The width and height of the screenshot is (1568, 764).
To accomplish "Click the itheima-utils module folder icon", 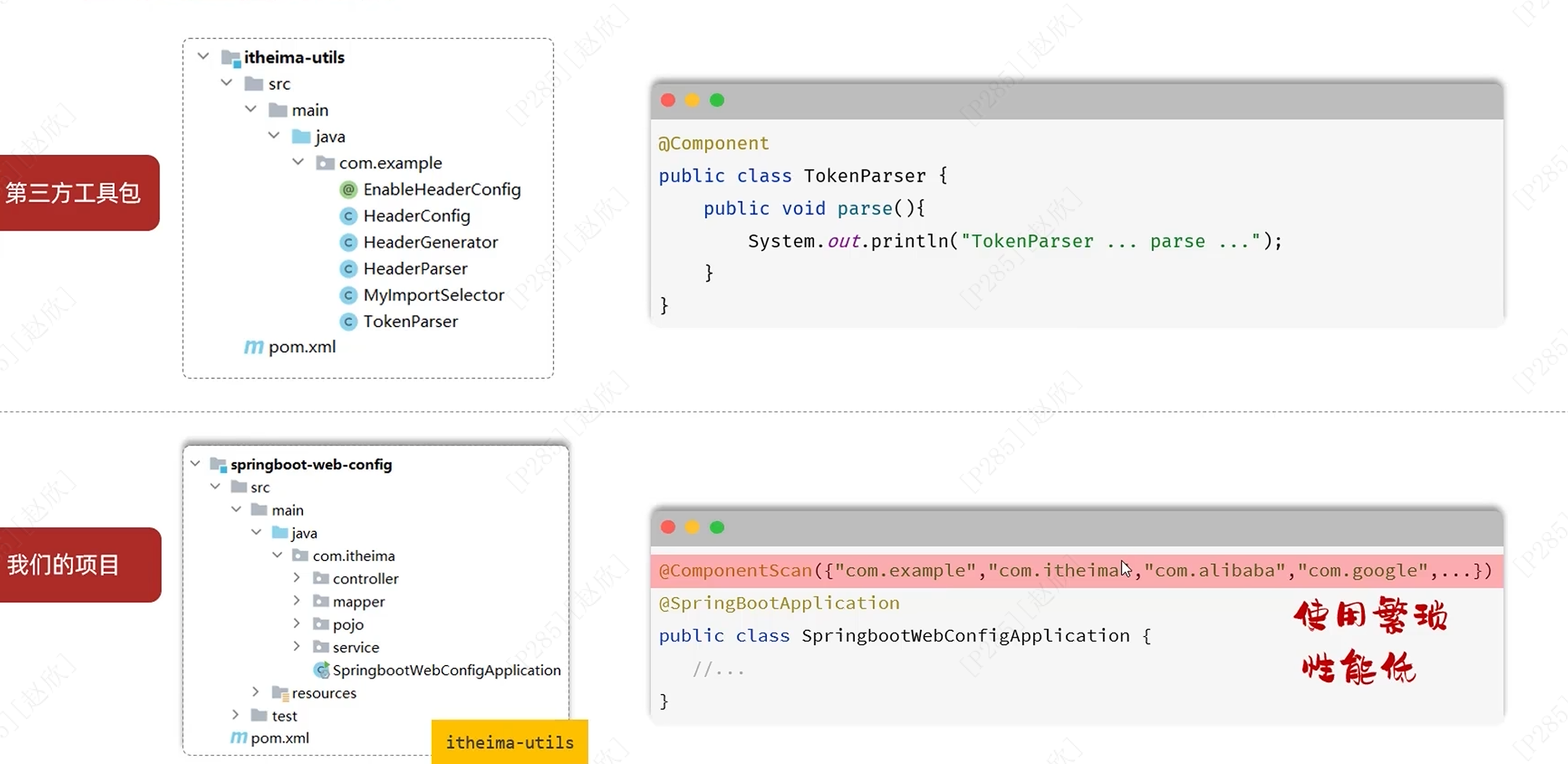I will (231, 58).
